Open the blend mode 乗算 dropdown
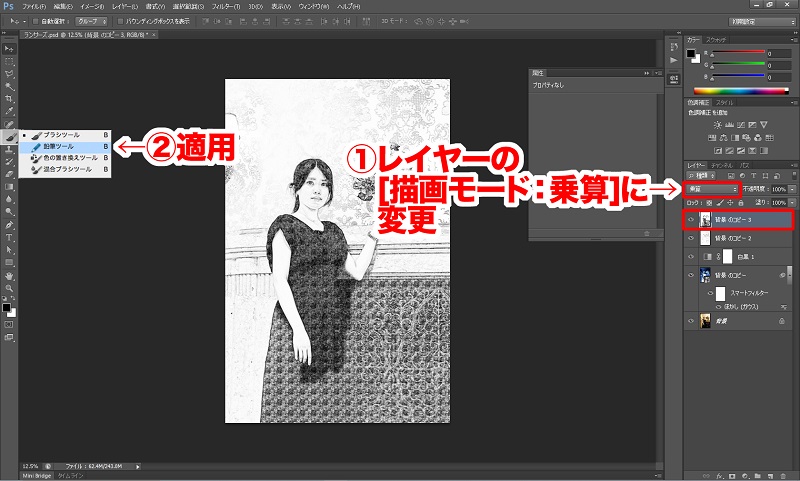This screenshot has height=481, width=800. pyautogui.click(x=713, y=189)
